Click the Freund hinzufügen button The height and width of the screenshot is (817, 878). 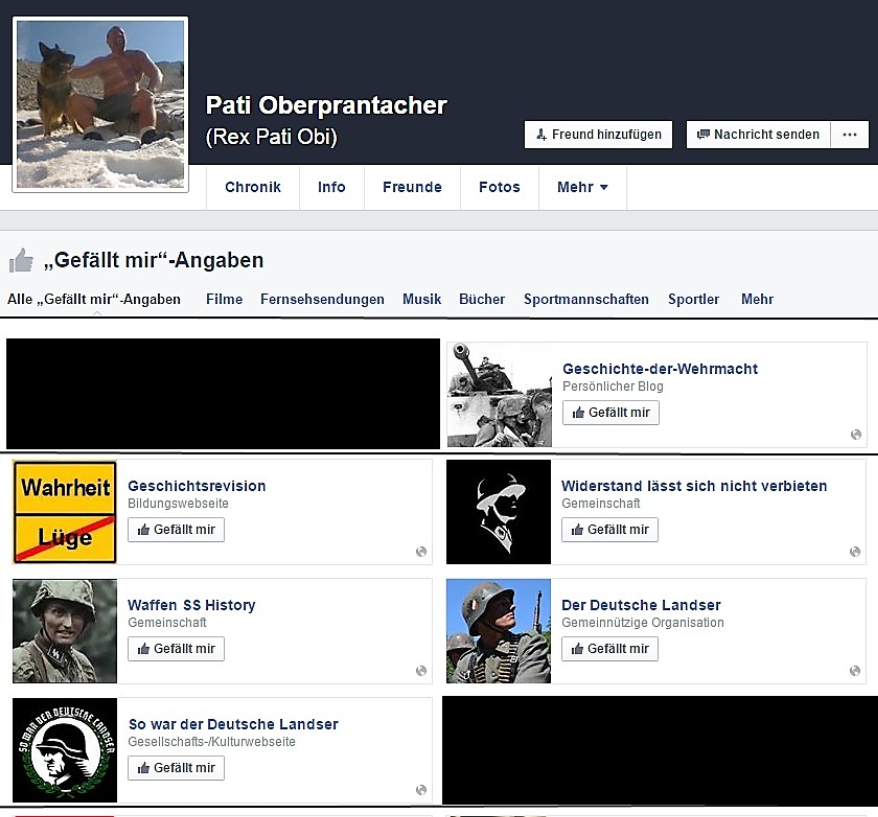coord(598,134)
